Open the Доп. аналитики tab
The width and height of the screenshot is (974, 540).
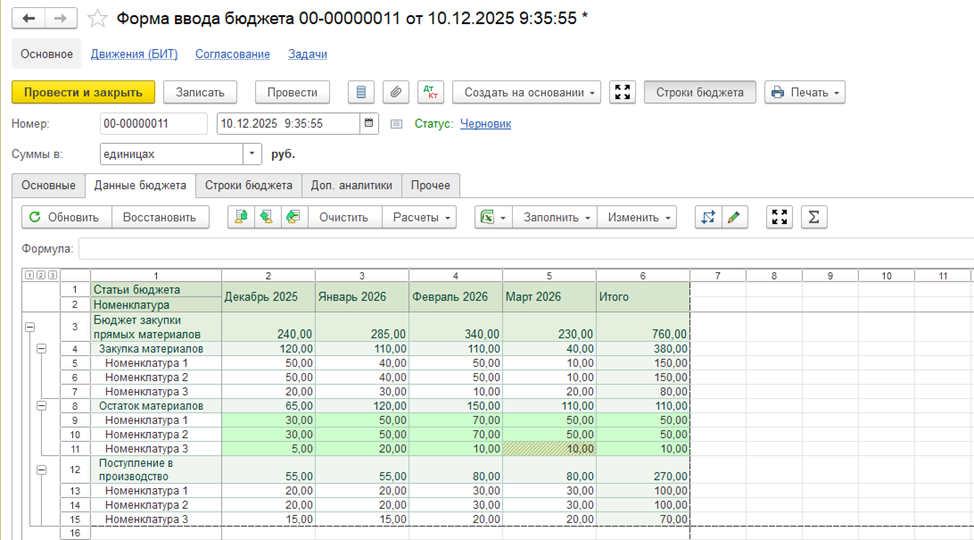(x=351, y=185)
